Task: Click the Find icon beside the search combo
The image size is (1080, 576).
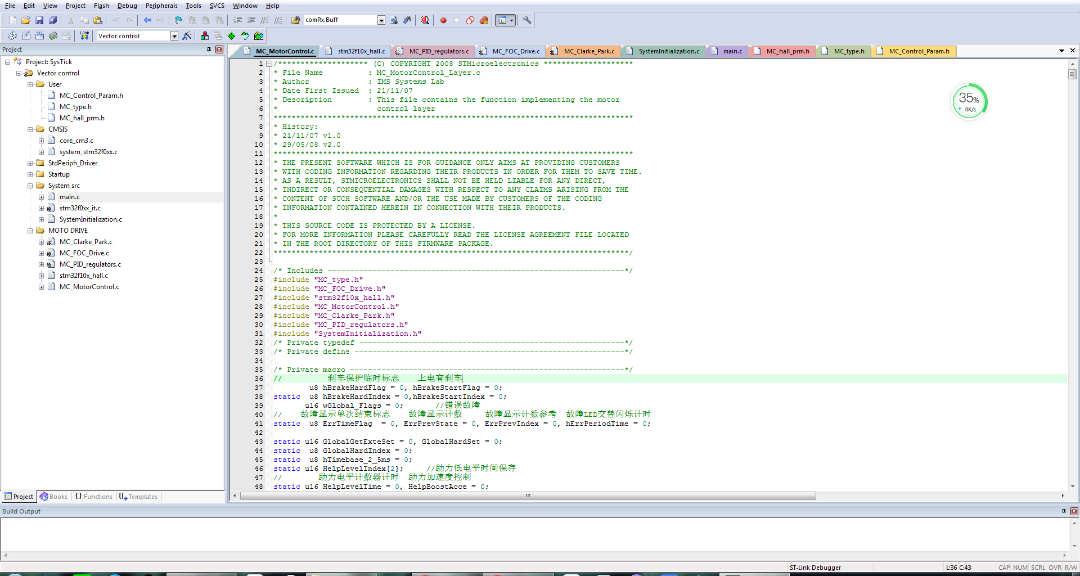Action: [395, 20]
